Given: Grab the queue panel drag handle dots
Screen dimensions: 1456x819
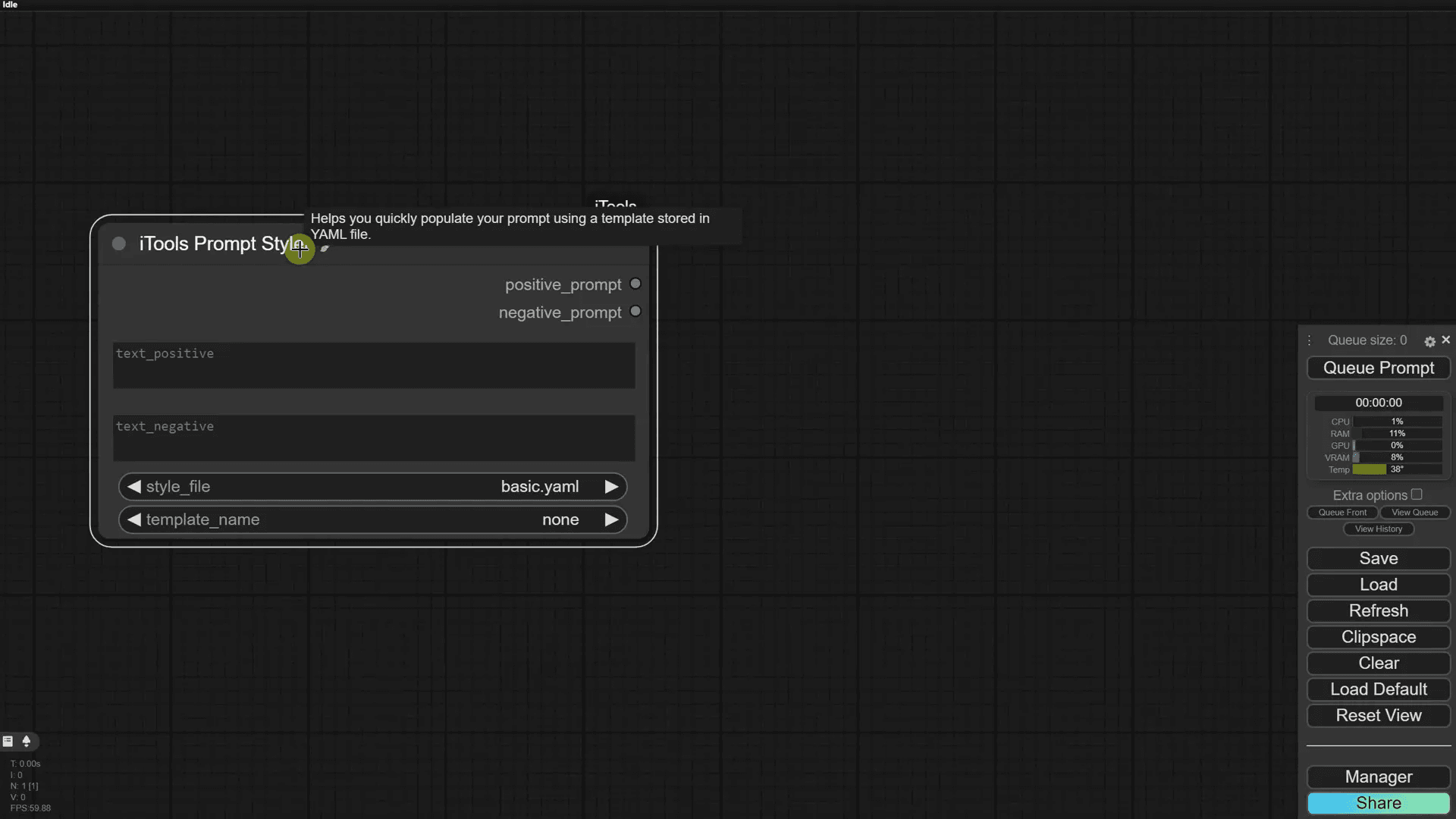Looking at the screenshot, I should [1309, 340].
